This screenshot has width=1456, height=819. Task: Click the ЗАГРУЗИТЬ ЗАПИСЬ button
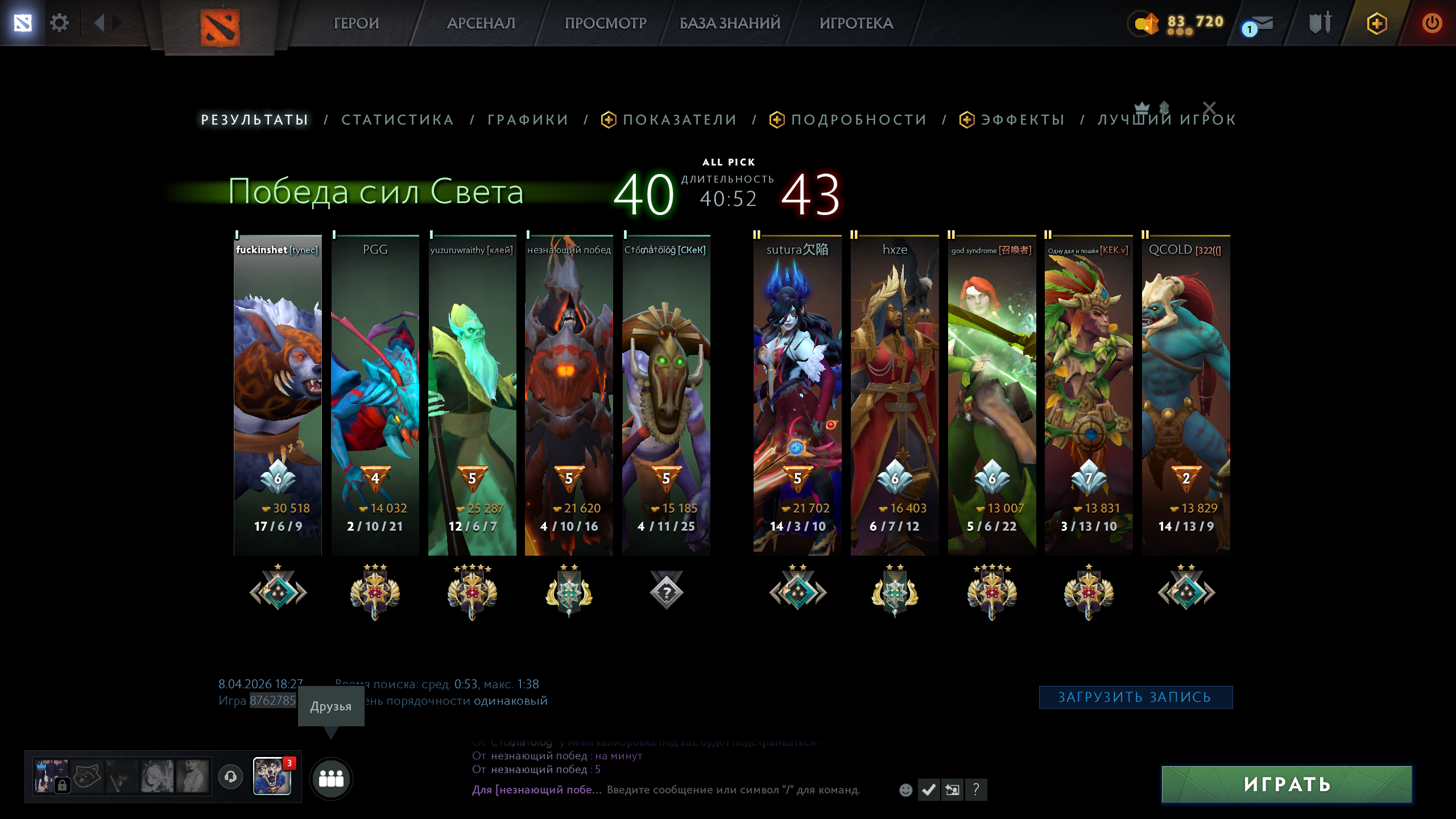[1135, 697]
